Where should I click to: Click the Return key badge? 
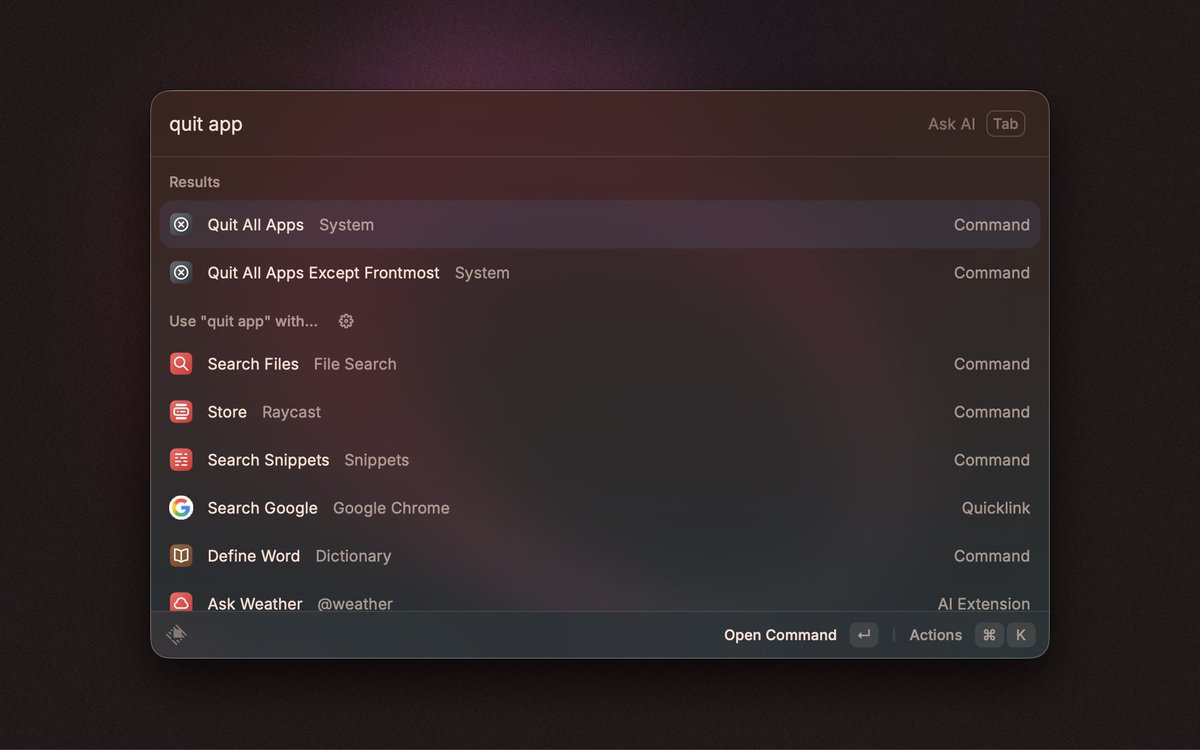coord(864,635)
